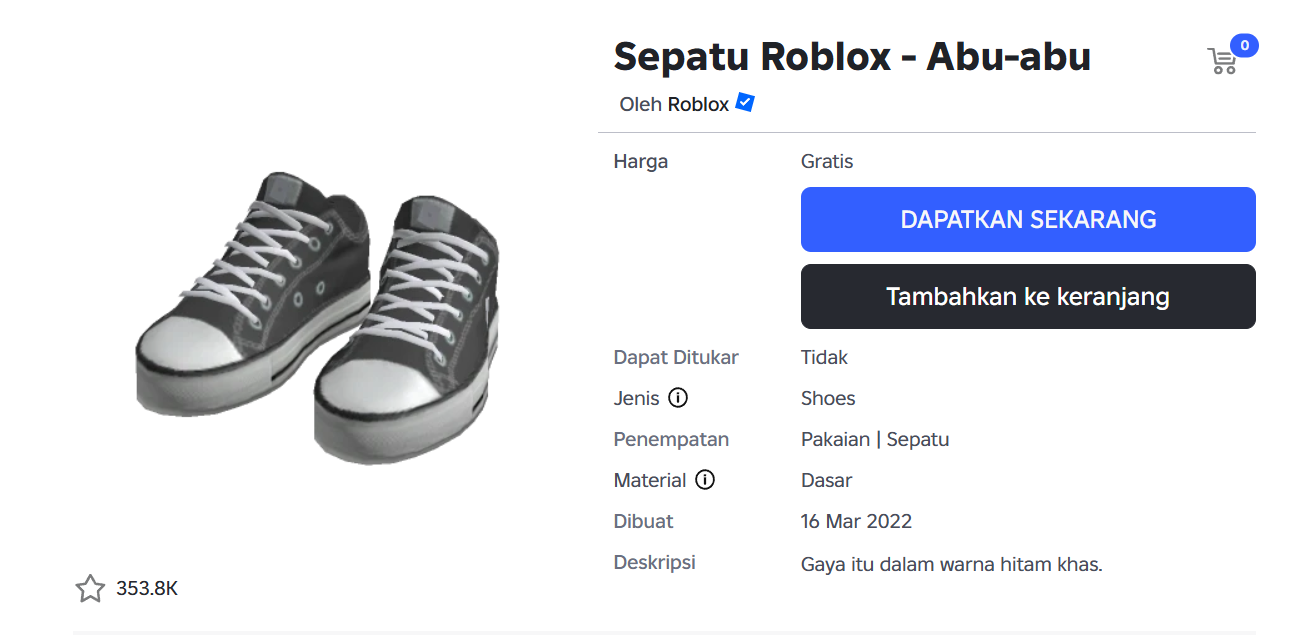Click the cart item count badge showing 0
This screenshot has height=635, width=1307.
1243,44
